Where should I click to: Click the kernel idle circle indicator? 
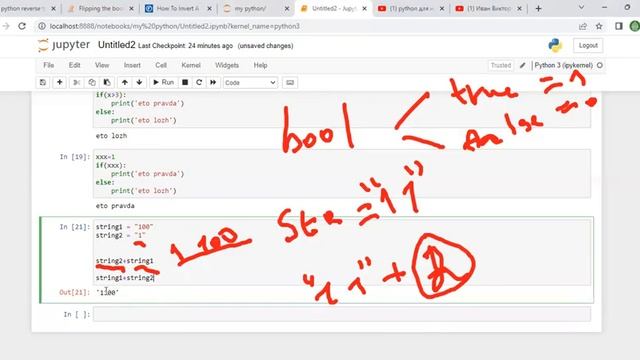tap(600, 65)
